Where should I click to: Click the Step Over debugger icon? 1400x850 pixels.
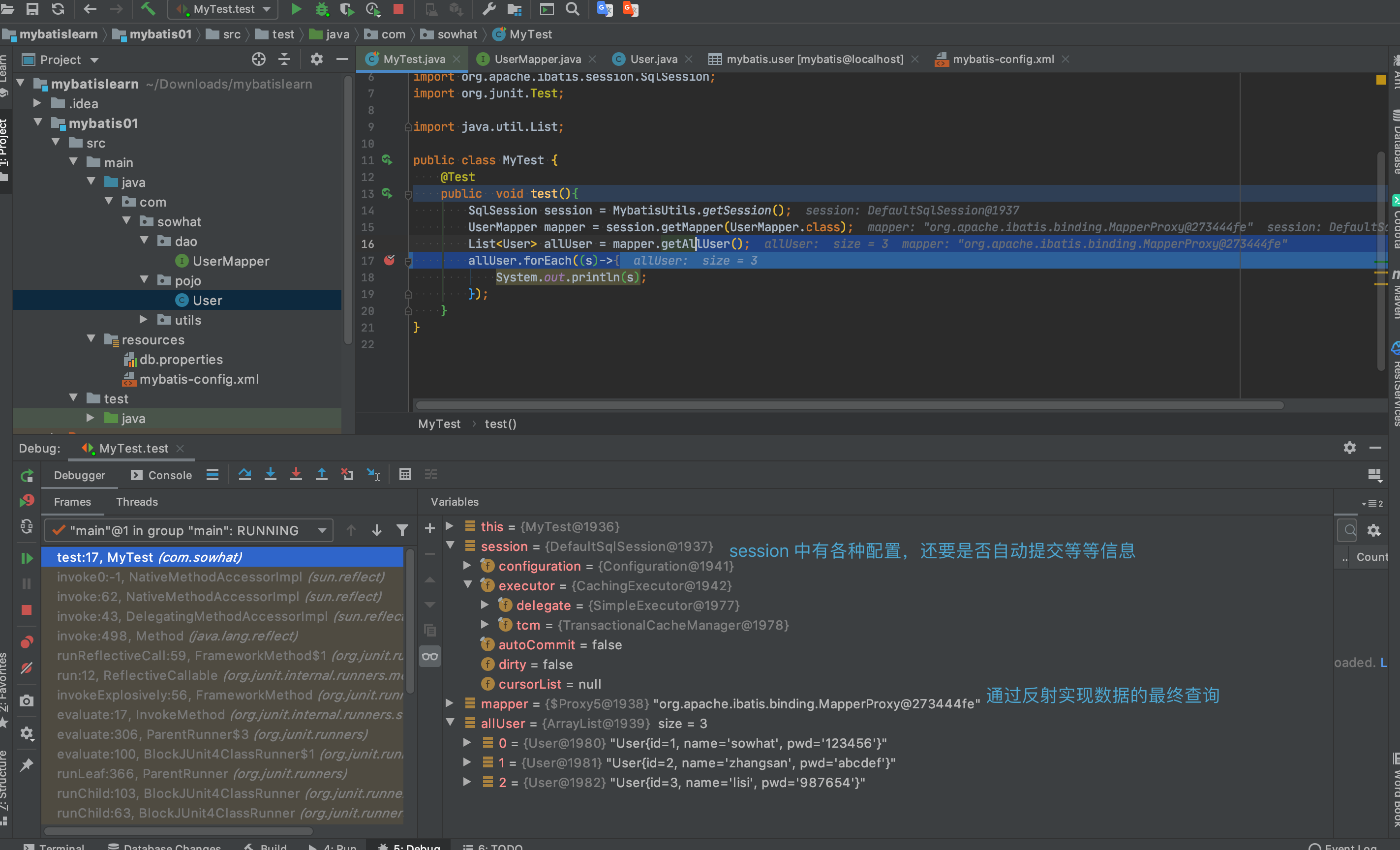click(x=245, y=474)
